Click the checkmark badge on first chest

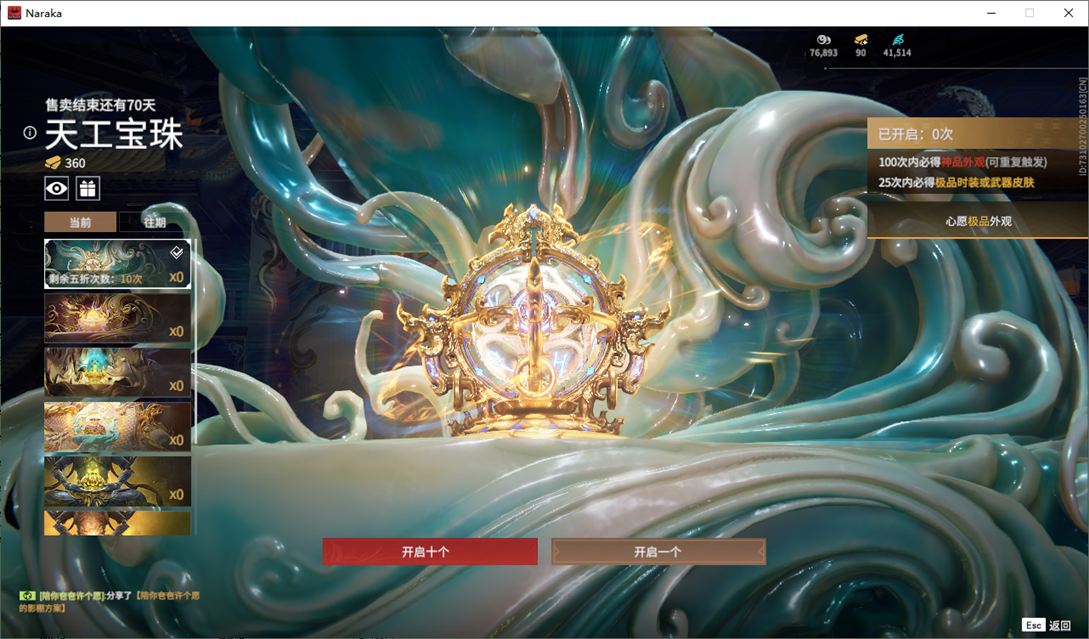[x=177, y=252]
